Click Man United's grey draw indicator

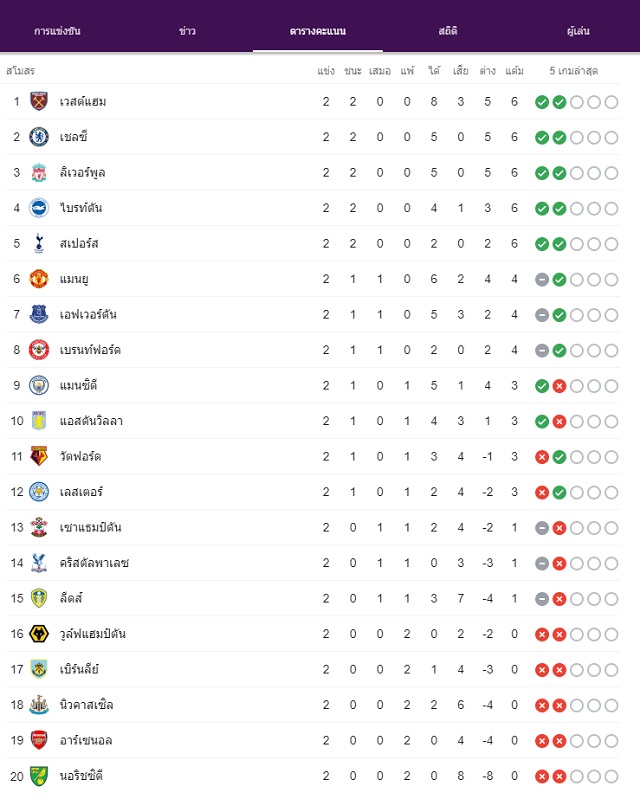pos(542,280)
